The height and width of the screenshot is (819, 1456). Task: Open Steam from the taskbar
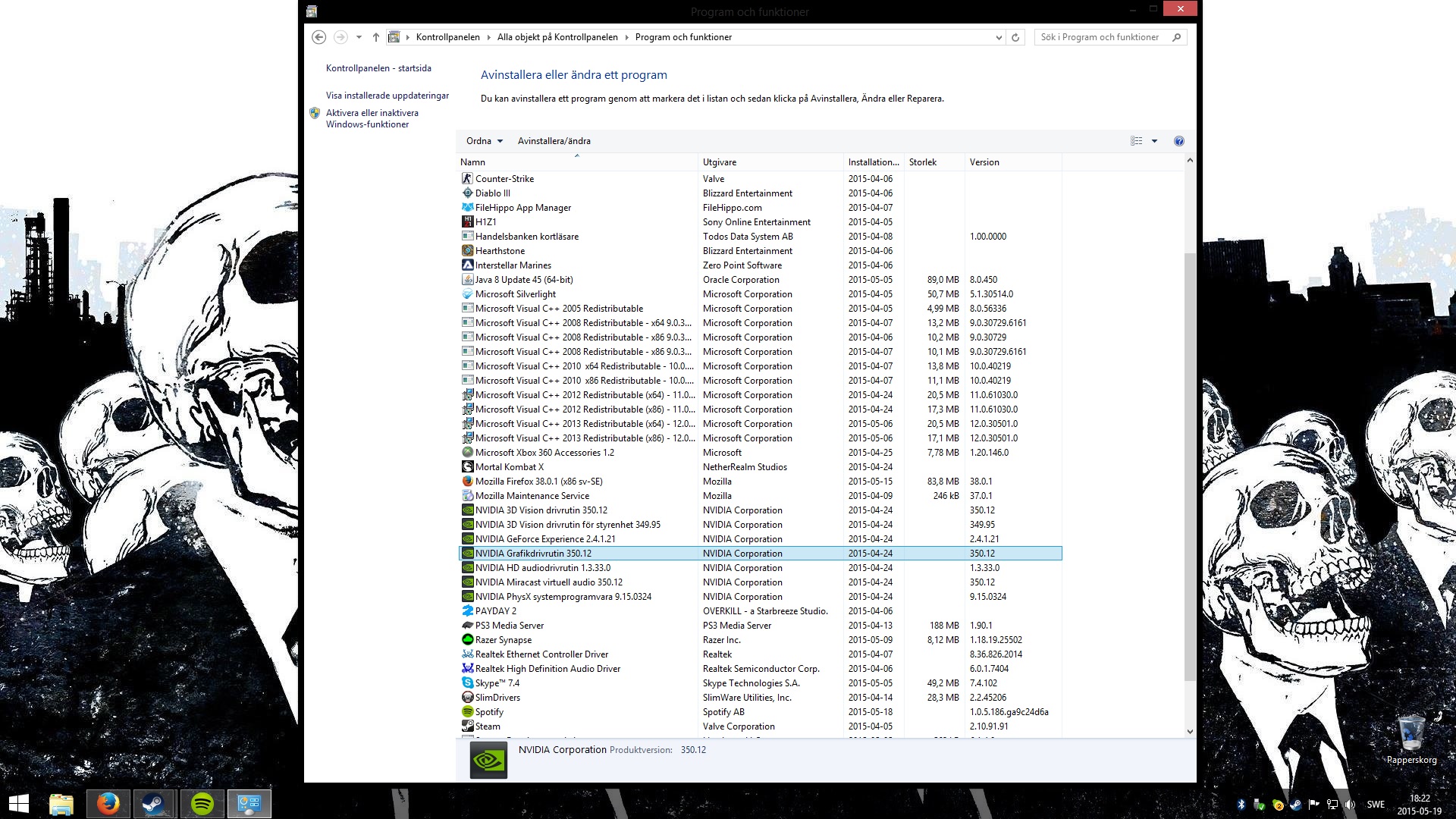coord(155,804)
